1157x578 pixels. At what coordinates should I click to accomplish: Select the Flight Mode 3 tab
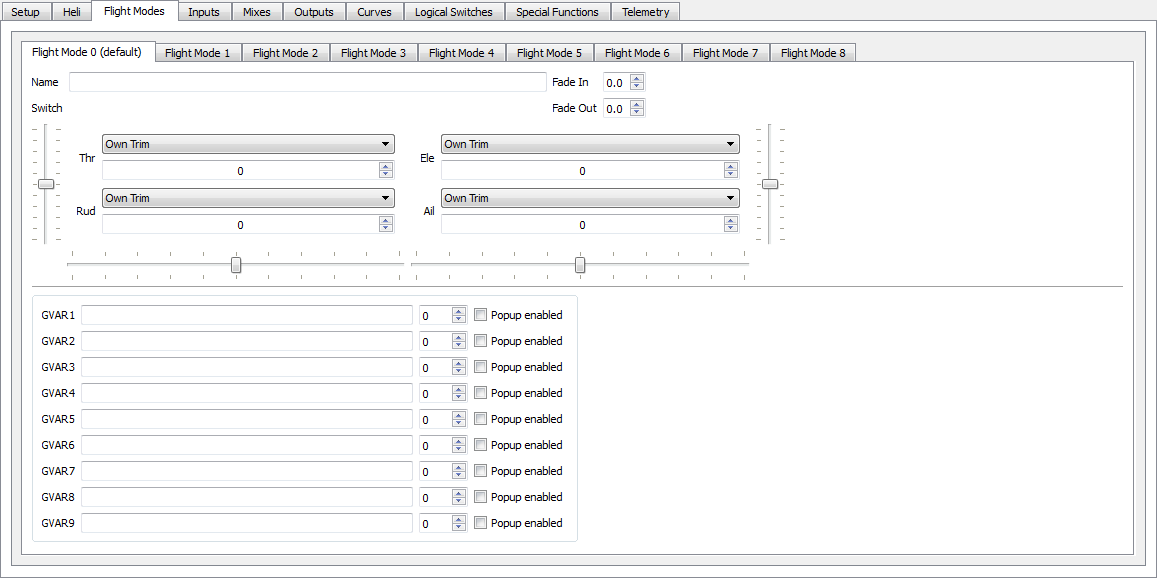click(x=373, y=53)
